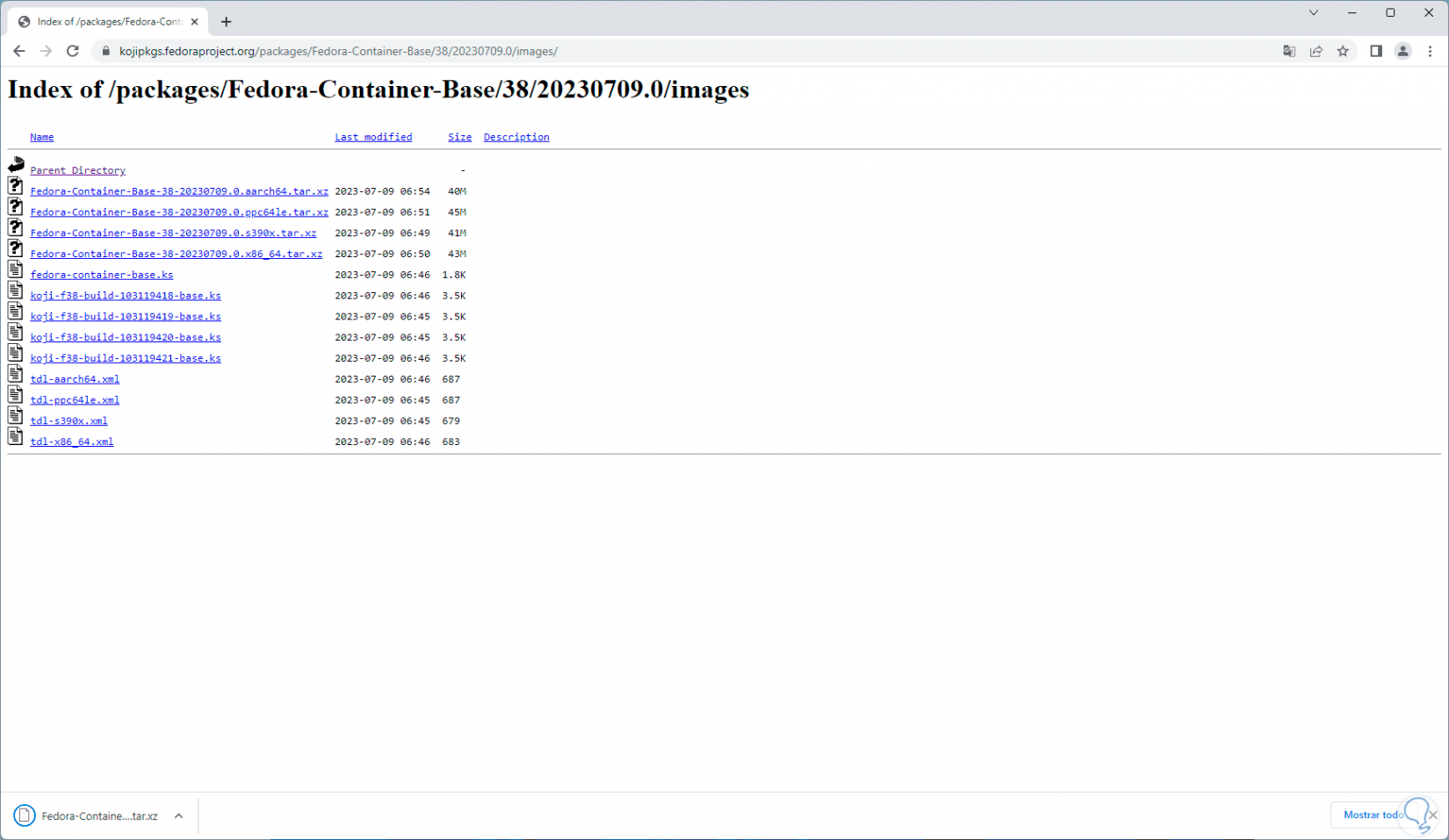1449x840 pixels.
Task: Open the tab search dropdown
Action: [x=1314, y=12]
